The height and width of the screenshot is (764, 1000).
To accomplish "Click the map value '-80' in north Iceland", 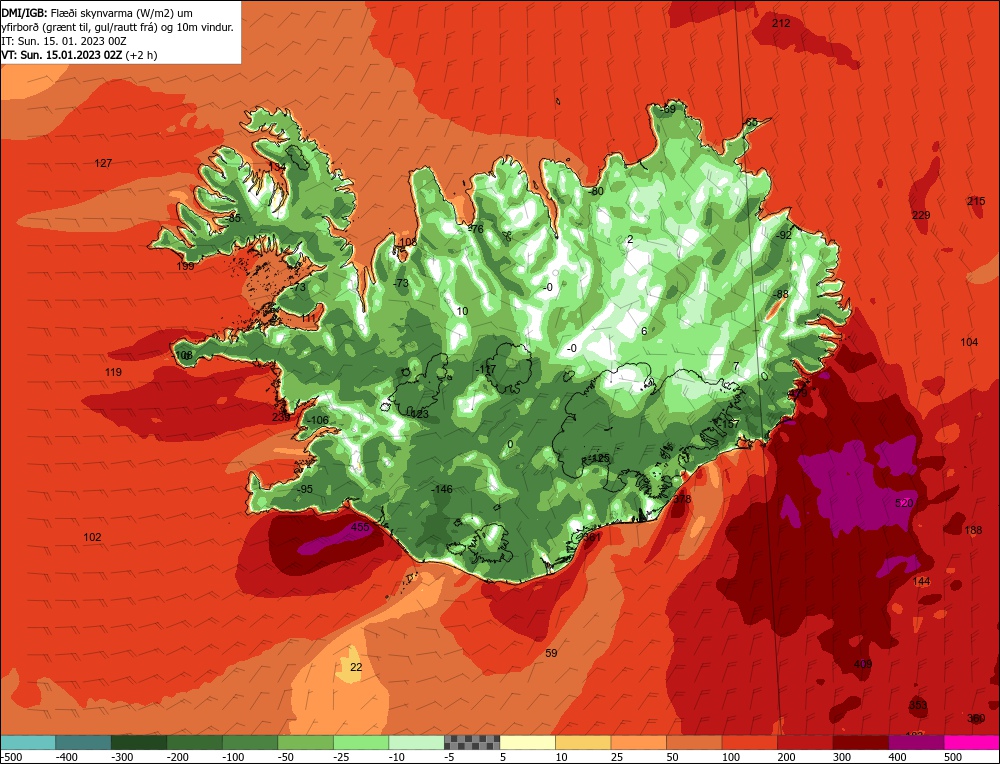I will coord(595,191).
